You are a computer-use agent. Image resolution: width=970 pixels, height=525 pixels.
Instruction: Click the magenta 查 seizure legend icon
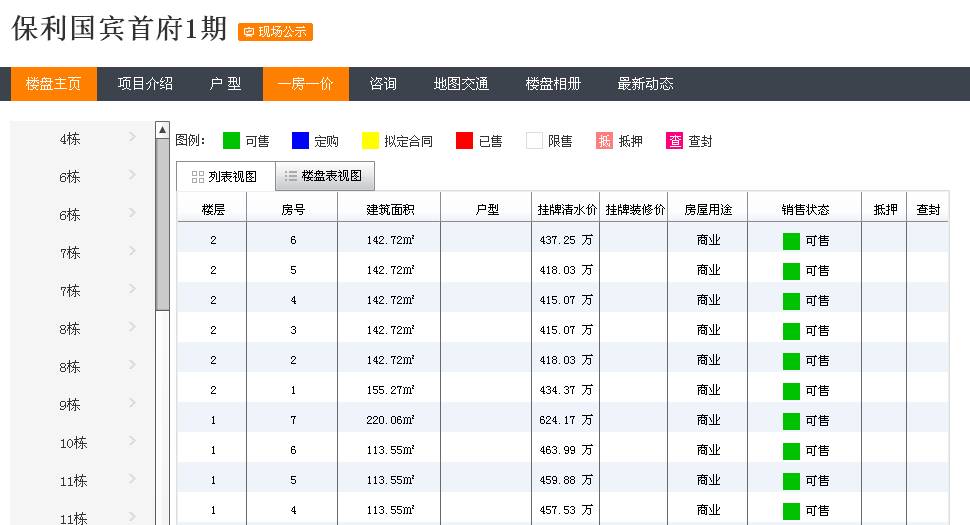click(674, 141)
